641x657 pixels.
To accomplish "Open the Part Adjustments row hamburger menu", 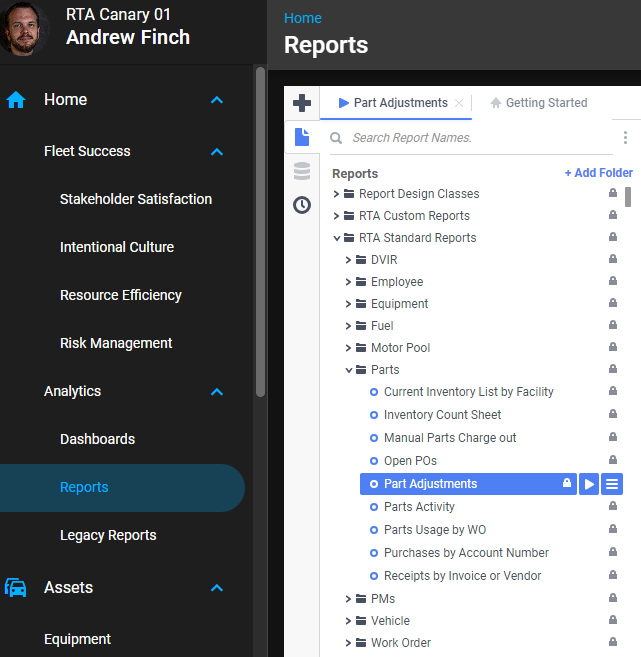I will pos(612,484).
